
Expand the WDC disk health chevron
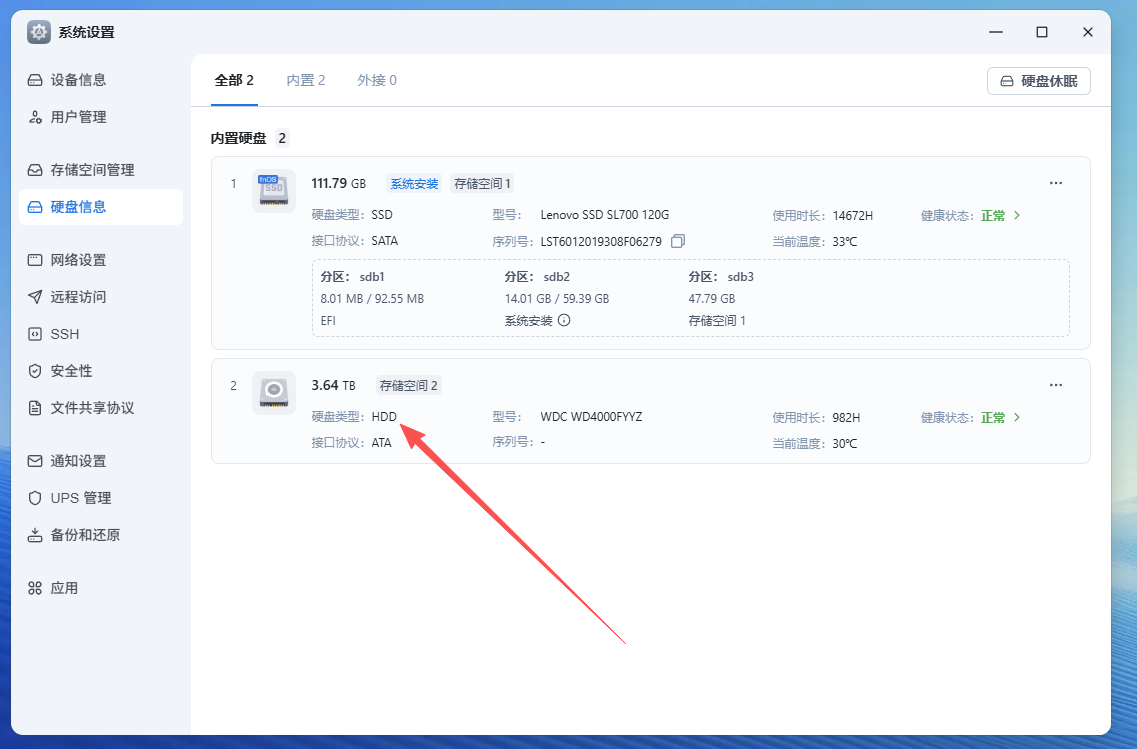[x=1017, y=417]
